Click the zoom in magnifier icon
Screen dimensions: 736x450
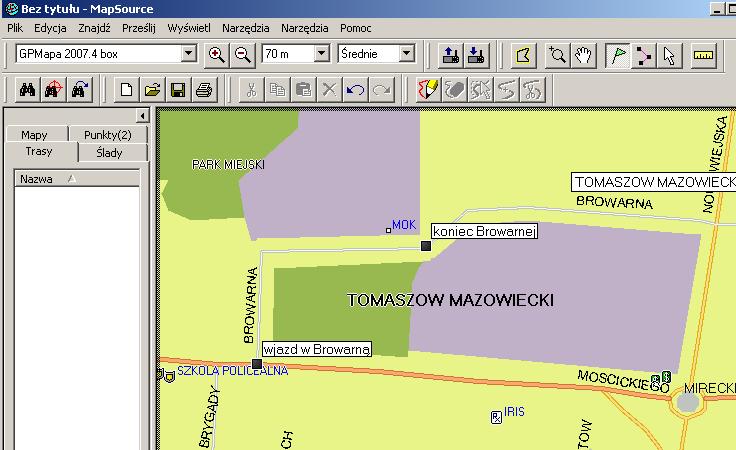[216, 54]
